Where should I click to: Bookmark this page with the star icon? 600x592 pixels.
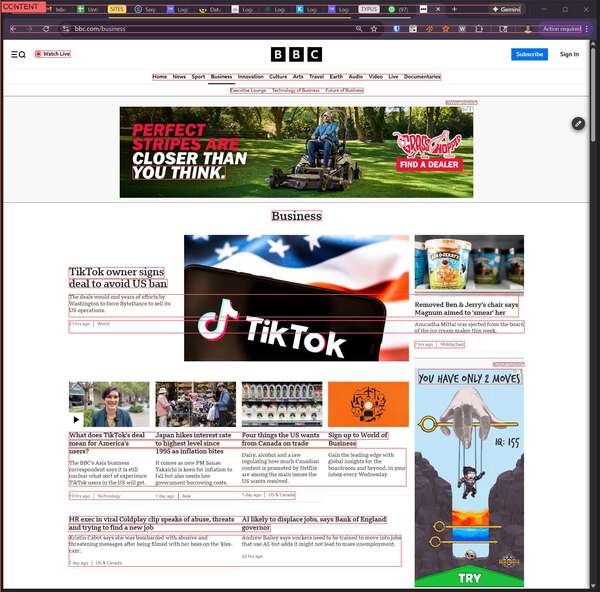tap(374, 29)
